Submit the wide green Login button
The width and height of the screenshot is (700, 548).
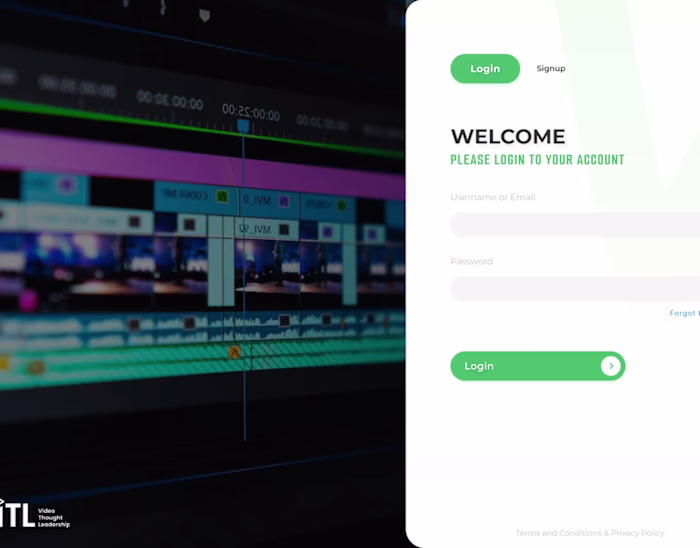[x=538, y=366]
